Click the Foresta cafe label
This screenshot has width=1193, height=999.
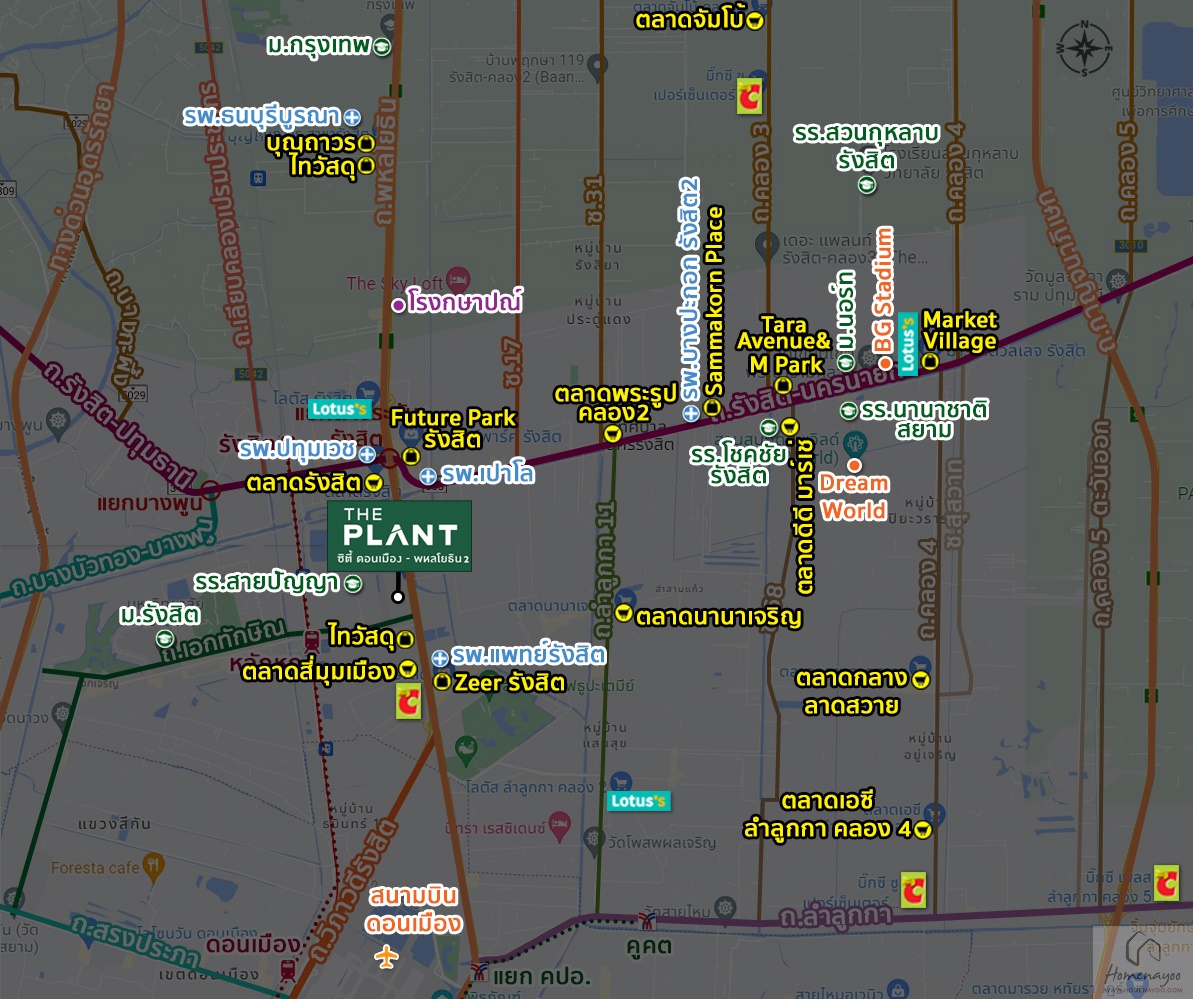[x=95, y=868]
